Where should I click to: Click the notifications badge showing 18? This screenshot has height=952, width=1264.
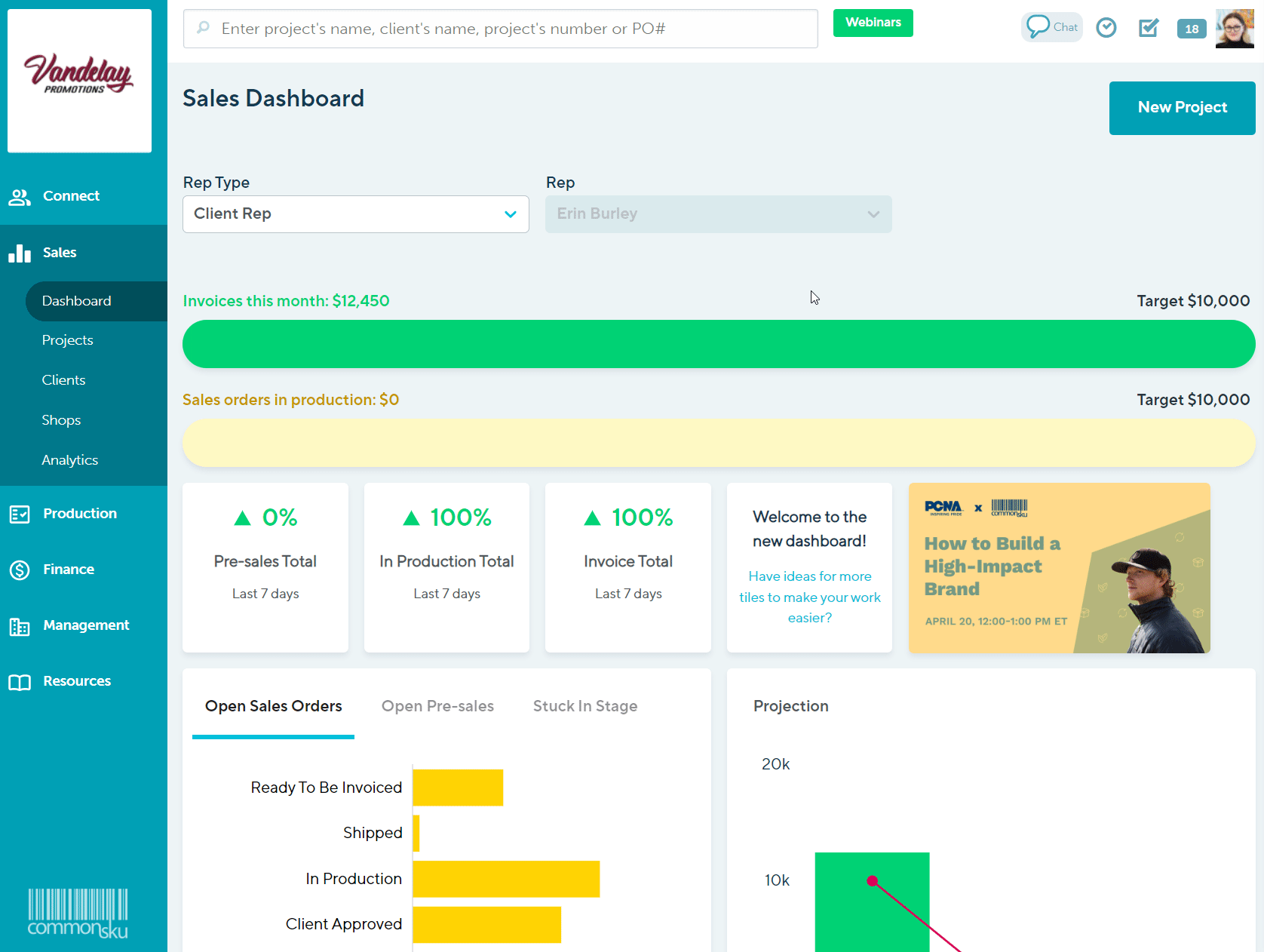point(1192,28)
